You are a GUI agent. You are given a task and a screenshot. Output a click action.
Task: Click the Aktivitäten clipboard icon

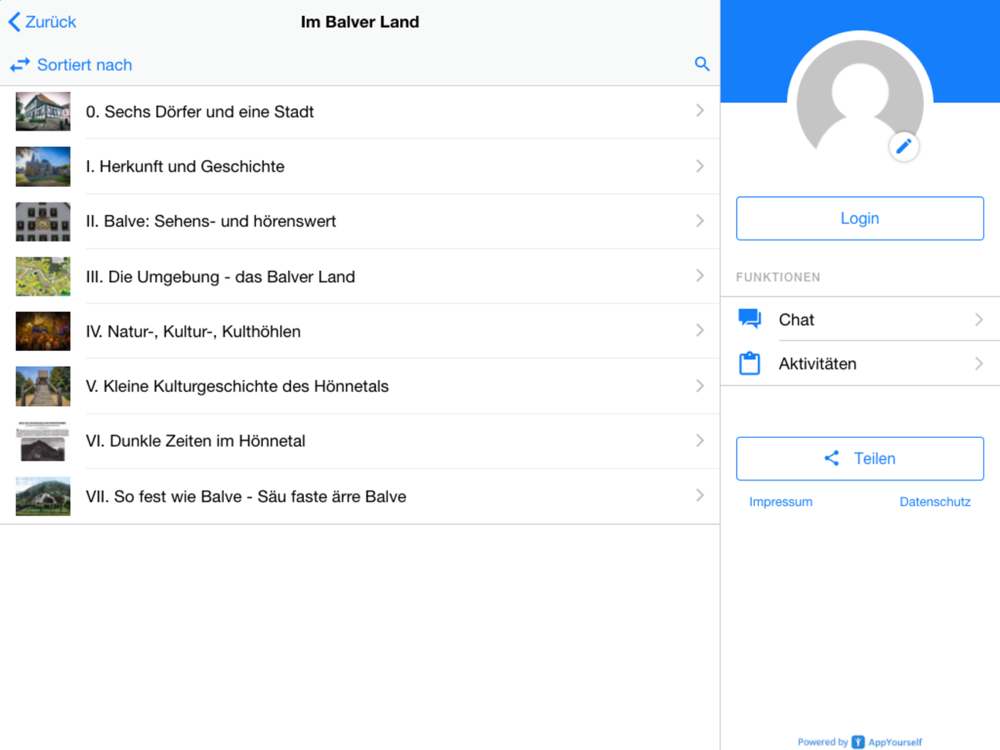tap(749, 363)
